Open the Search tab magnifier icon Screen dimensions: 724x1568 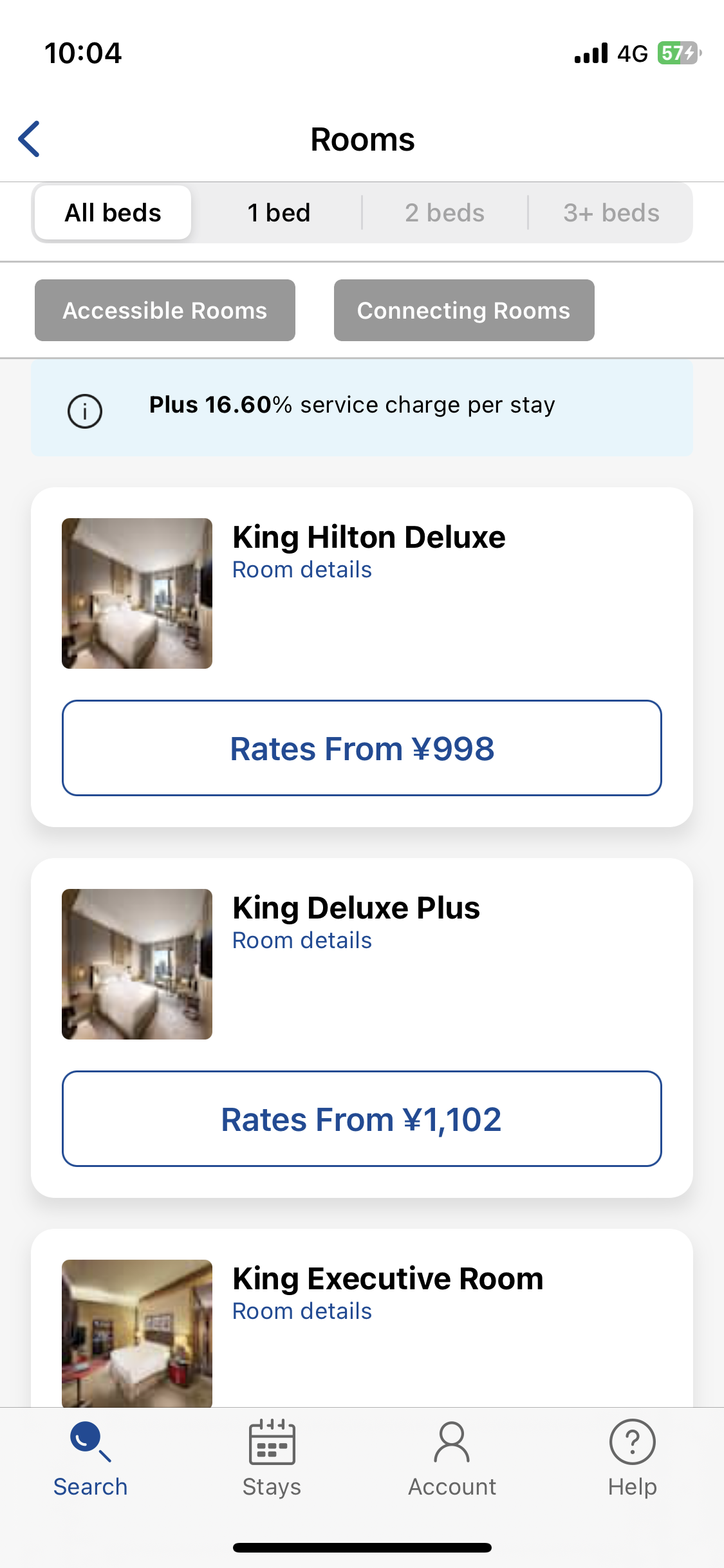coord(90,1442)
